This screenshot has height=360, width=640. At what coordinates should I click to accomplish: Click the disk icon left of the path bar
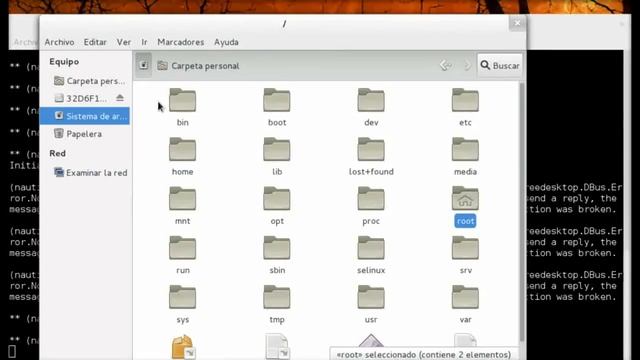[x=144, y=65]
